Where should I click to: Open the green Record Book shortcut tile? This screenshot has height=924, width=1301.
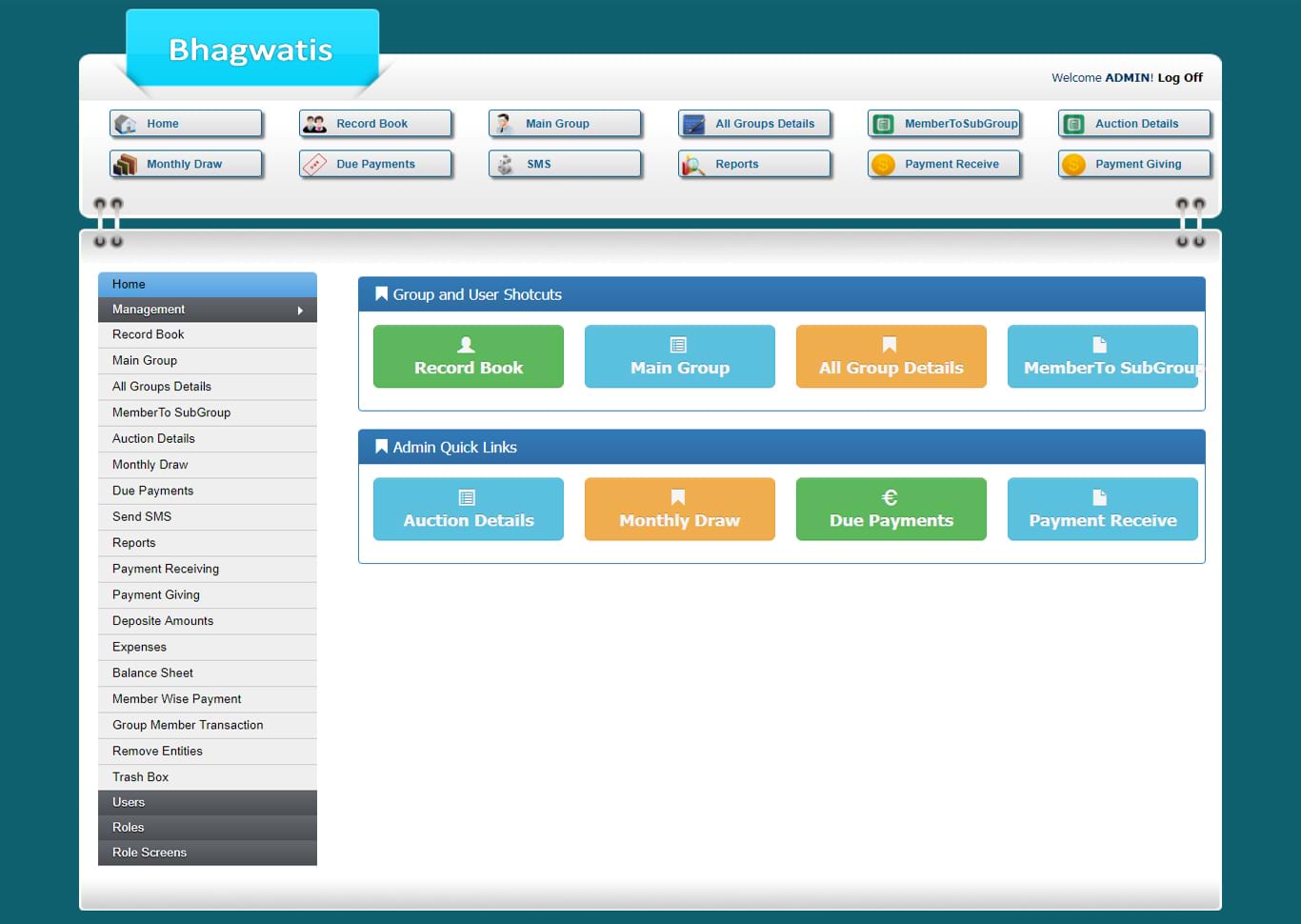(468, 356)
